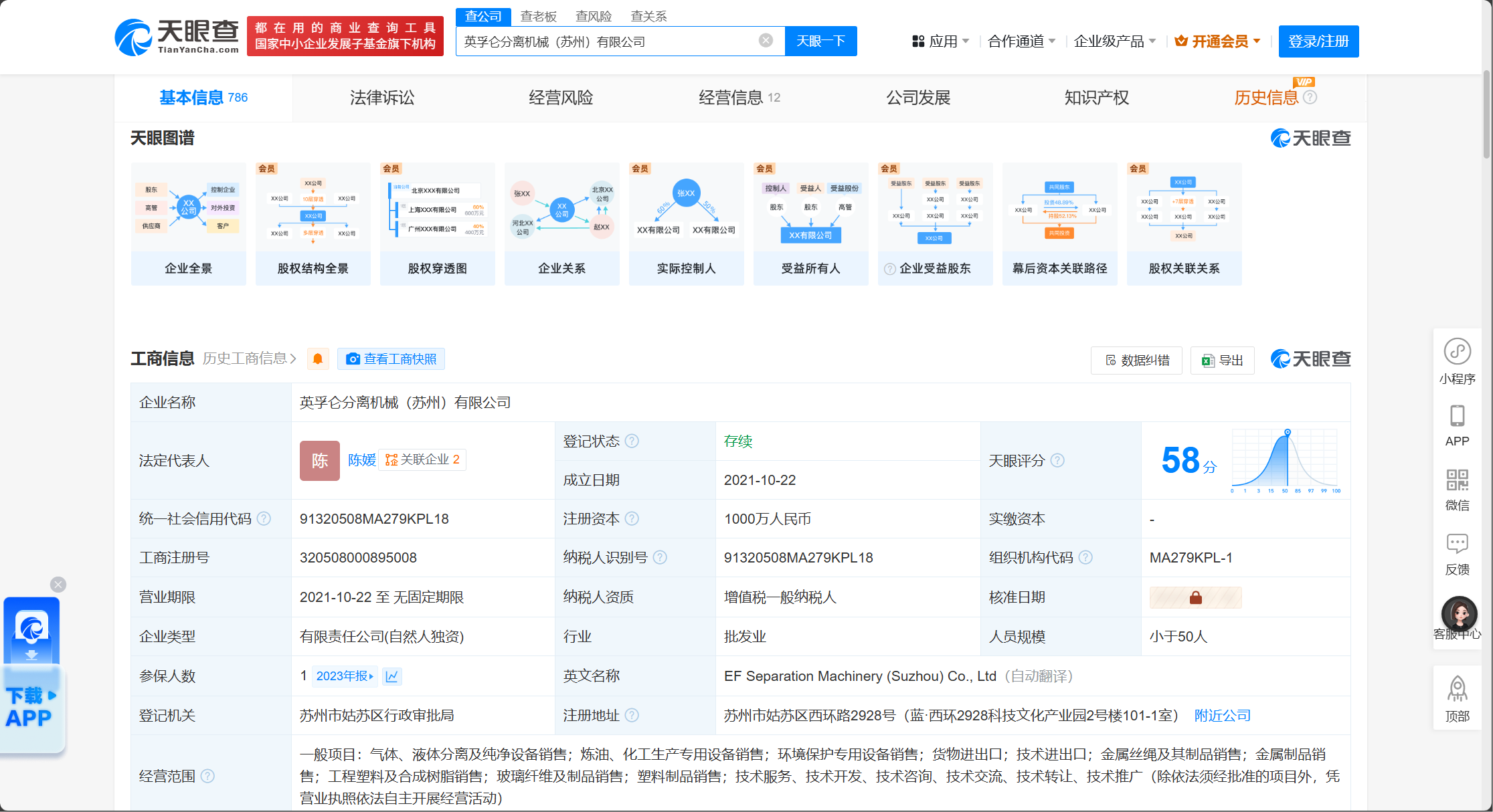Screen dimensions: 1493x812
Task: Expand the 合作通道 dropdown
Action: pyautogui.click(x=1021, y=41)
